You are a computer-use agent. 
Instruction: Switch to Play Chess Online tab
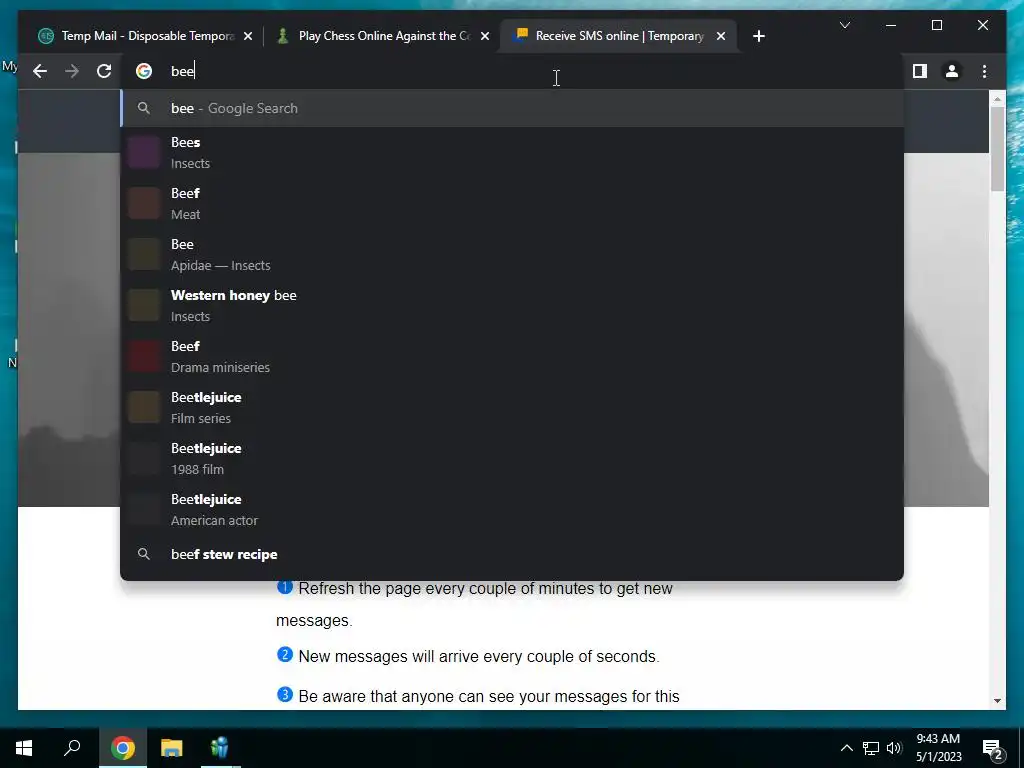click(x=382, y=36)
